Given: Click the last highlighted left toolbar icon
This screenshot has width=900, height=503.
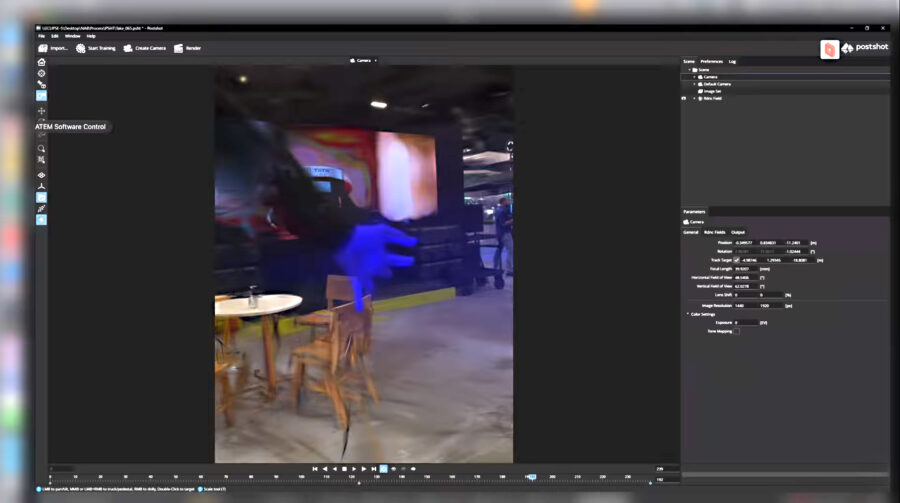Looking at the screenshot, I should tap(41, 220).
